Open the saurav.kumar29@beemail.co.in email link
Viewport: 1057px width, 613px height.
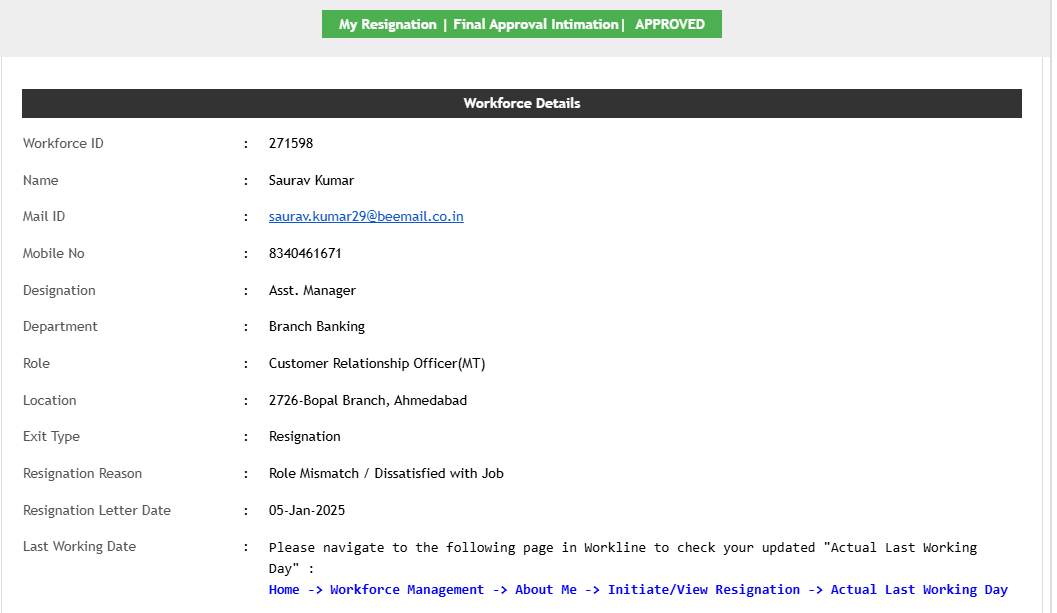(x=366, y=217)
